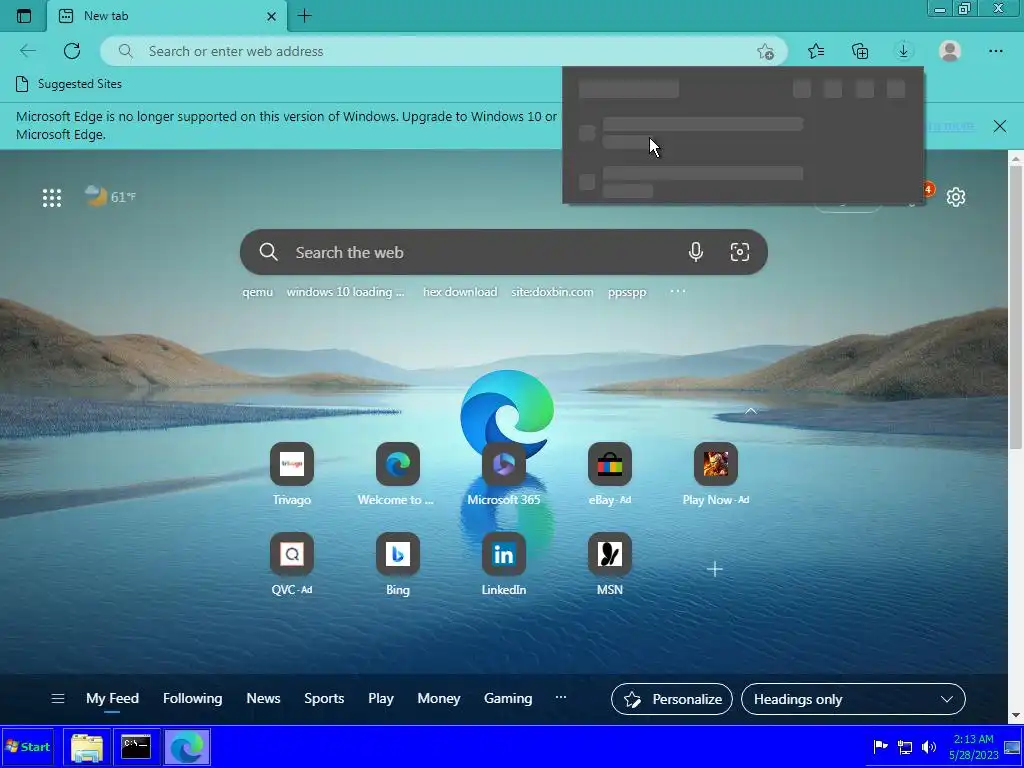
Task: Switch to the Gaming tab
Action: click(508, 698)
